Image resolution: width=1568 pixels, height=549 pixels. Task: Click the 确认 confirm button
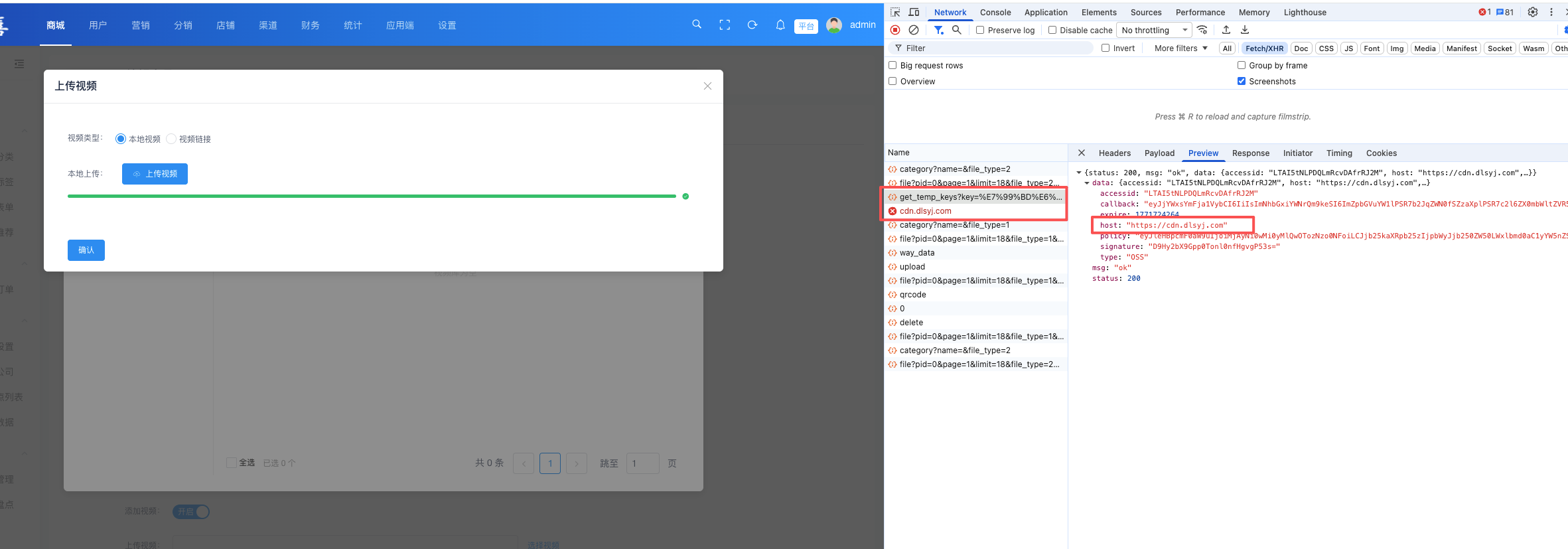(86, 250)
